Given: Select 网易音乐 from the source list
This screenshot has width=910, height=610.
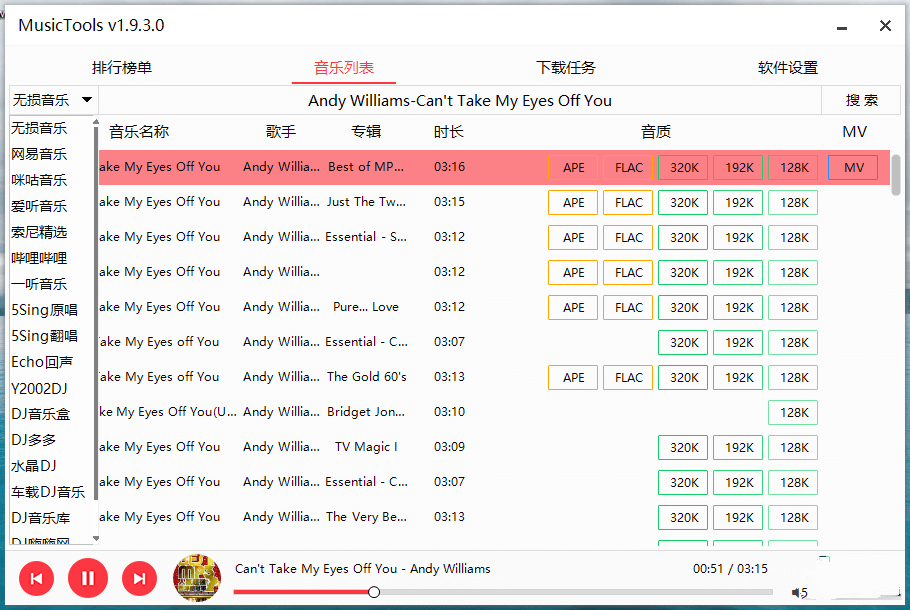Looking at the screenshot, I should tap(40, 154).
